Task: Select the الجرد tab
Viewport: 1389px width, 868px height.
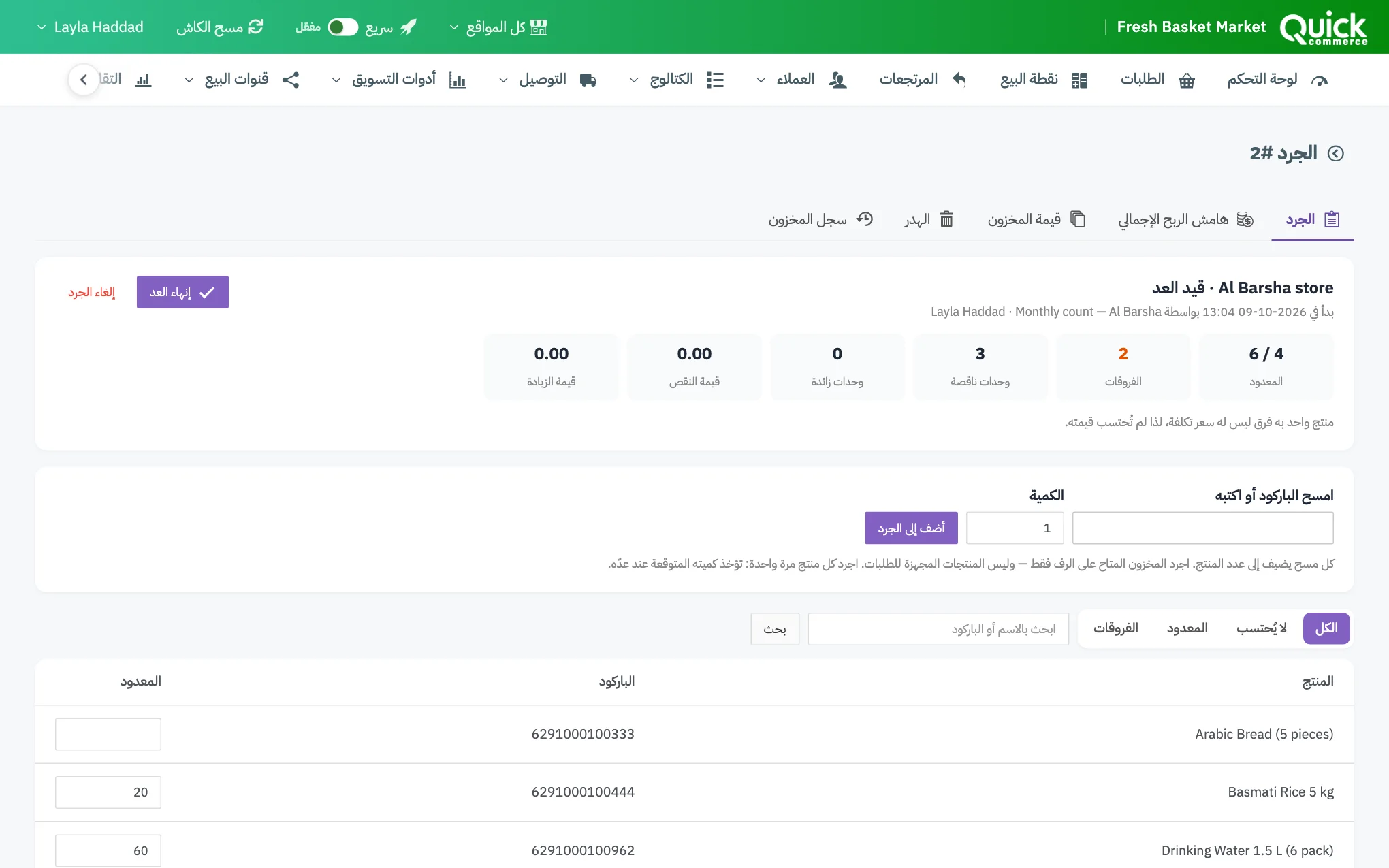Action: point(1312,219)
